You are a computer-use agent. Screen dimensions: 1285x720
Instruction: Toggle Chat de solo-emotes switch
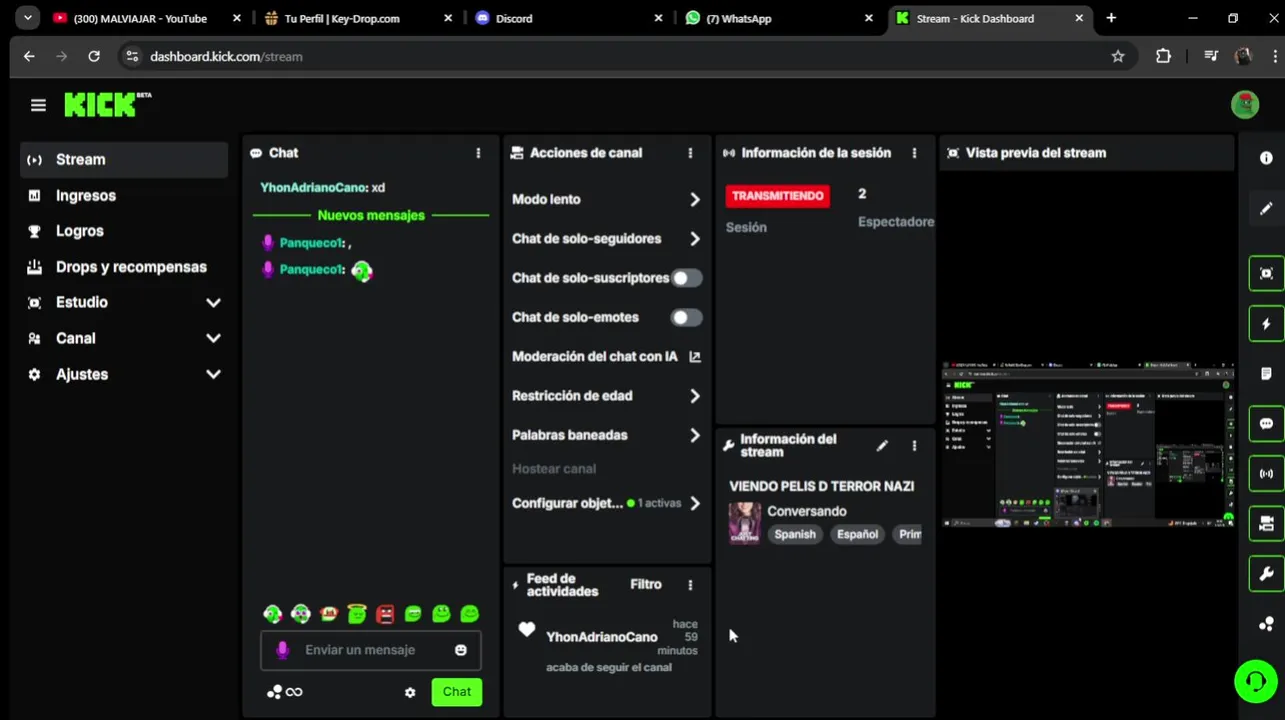(686, 317)
